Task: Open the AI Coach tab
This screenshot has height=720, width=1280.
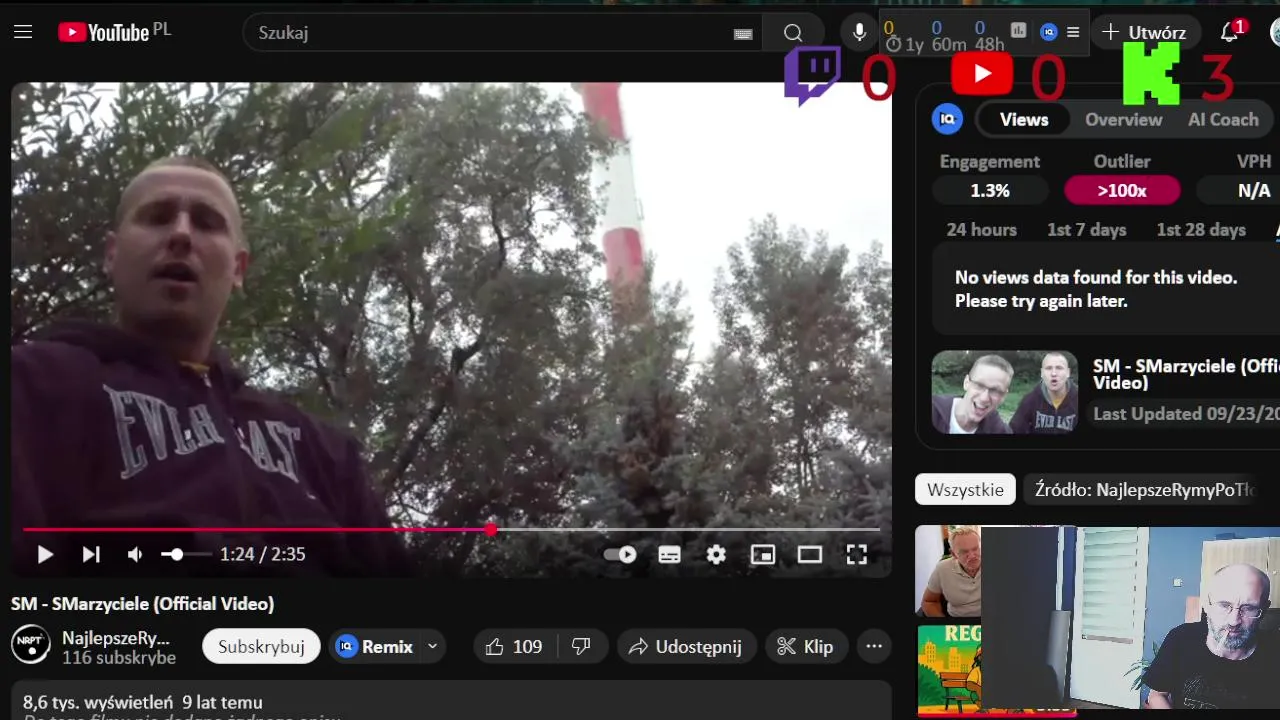Action: (x=1223, y=119)
